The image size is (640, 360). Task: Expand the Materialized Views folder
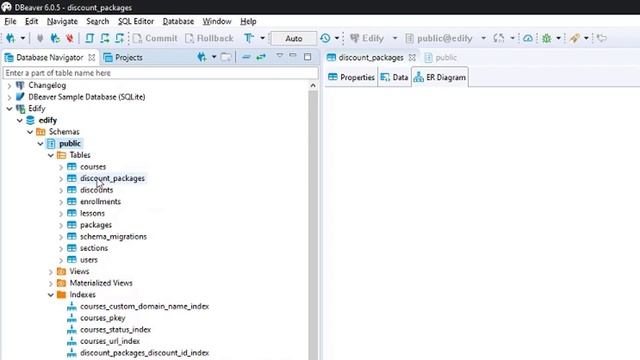tap(51, 283)
